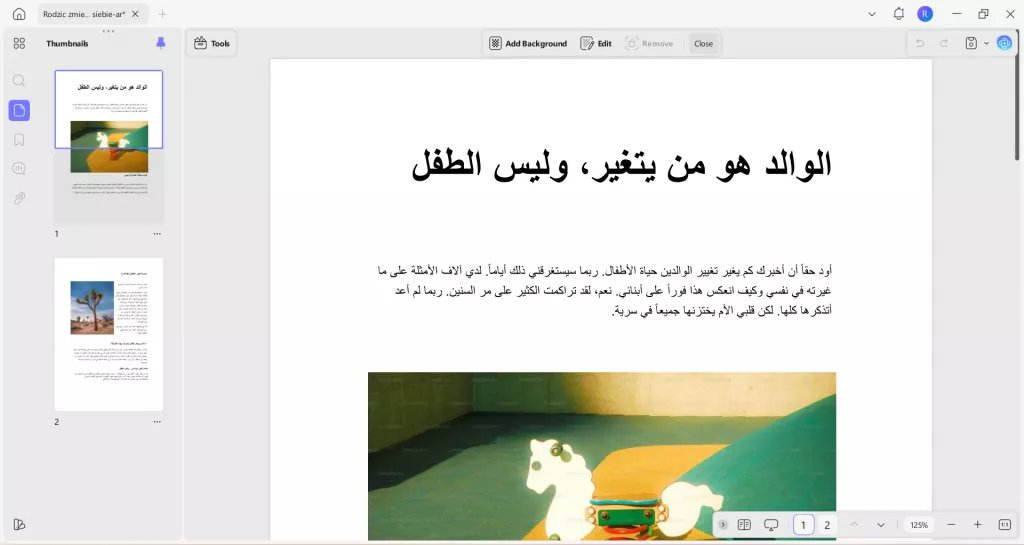Open the search panel icon
The height and width of the screenshot is (545, 1024).
(19, 80)
